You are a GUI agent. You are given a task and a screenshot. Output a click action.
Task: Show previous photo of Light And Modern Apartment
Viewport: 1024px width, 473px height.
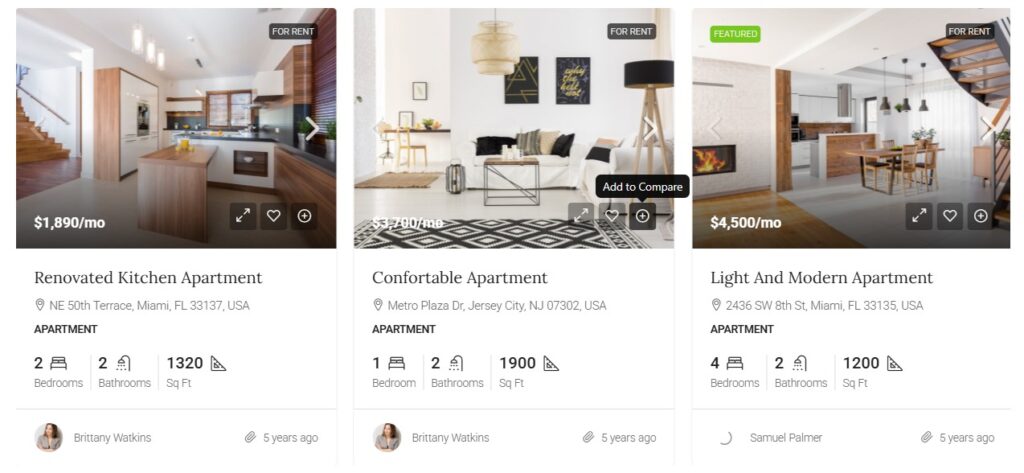coord(715,129)
